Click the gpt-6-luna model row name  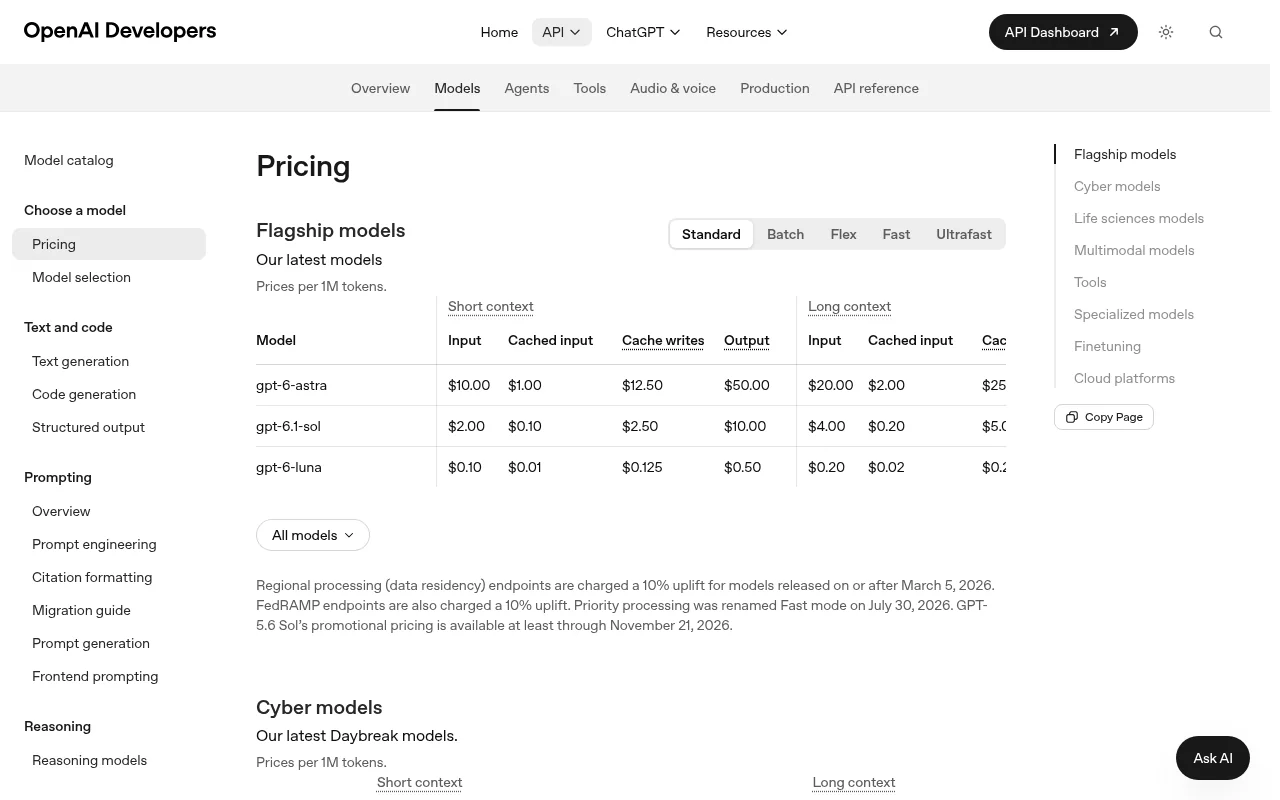click(289, 467)
